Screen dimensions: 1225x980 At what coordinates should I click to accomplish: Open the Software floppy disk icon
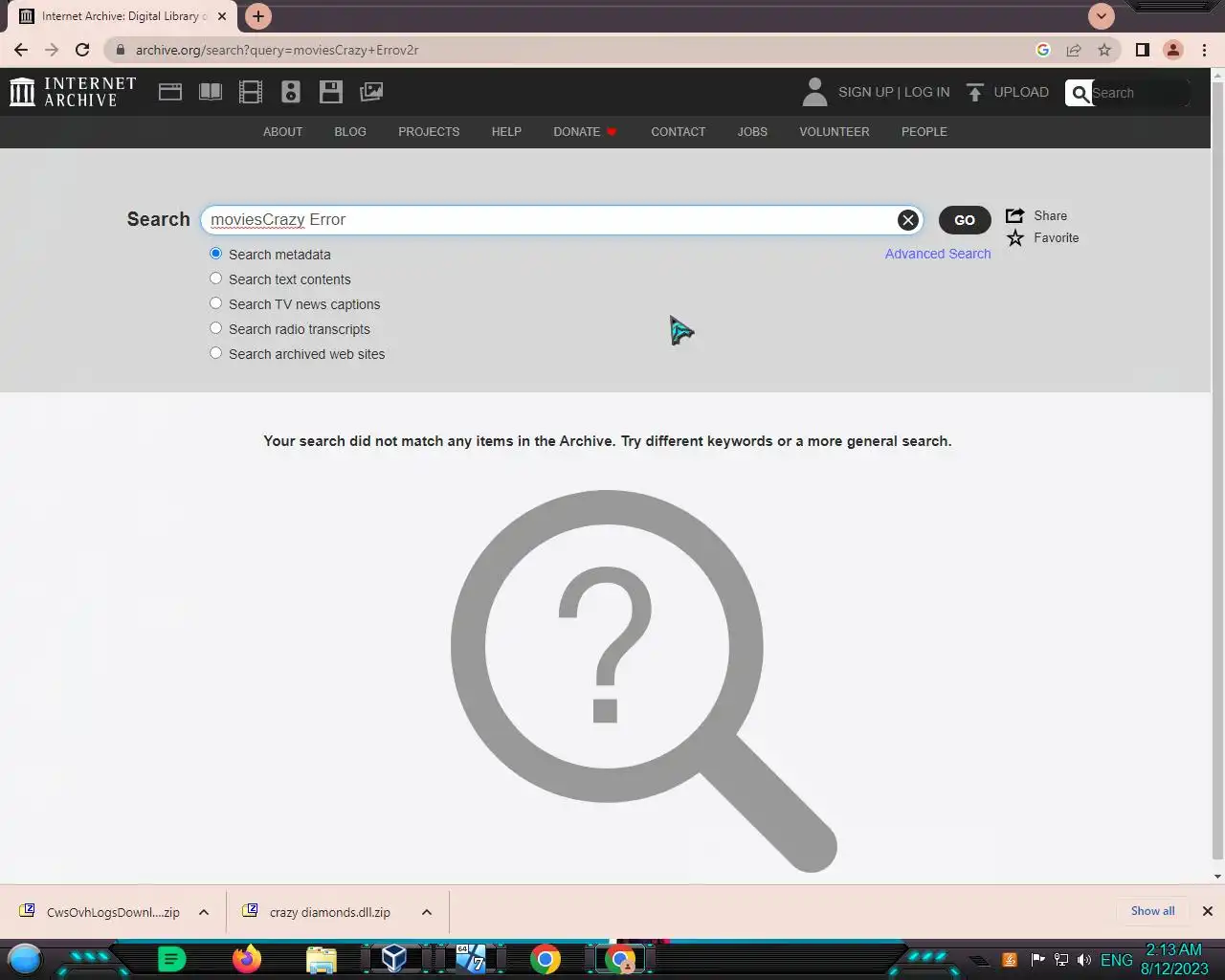point(331,92)
